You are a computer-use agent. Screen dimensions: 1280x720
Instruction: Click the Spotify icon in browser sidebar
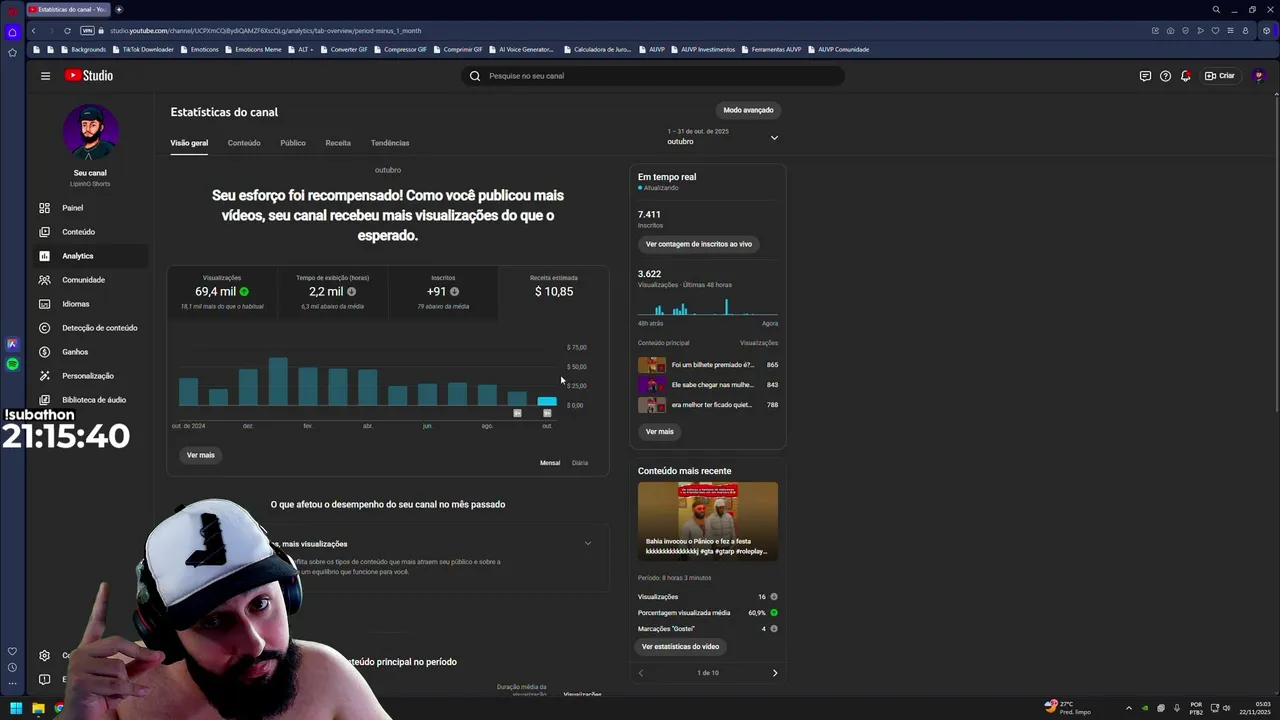pyautogui.click(x=12, y=365)
